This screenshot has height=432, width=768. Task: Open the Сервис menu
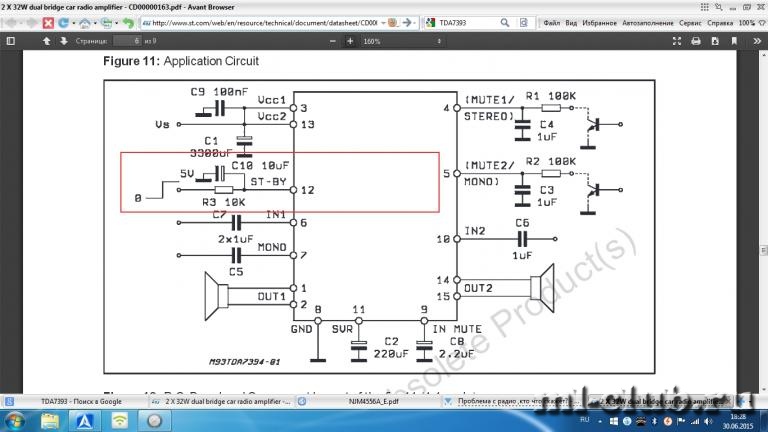coord(690,23)
